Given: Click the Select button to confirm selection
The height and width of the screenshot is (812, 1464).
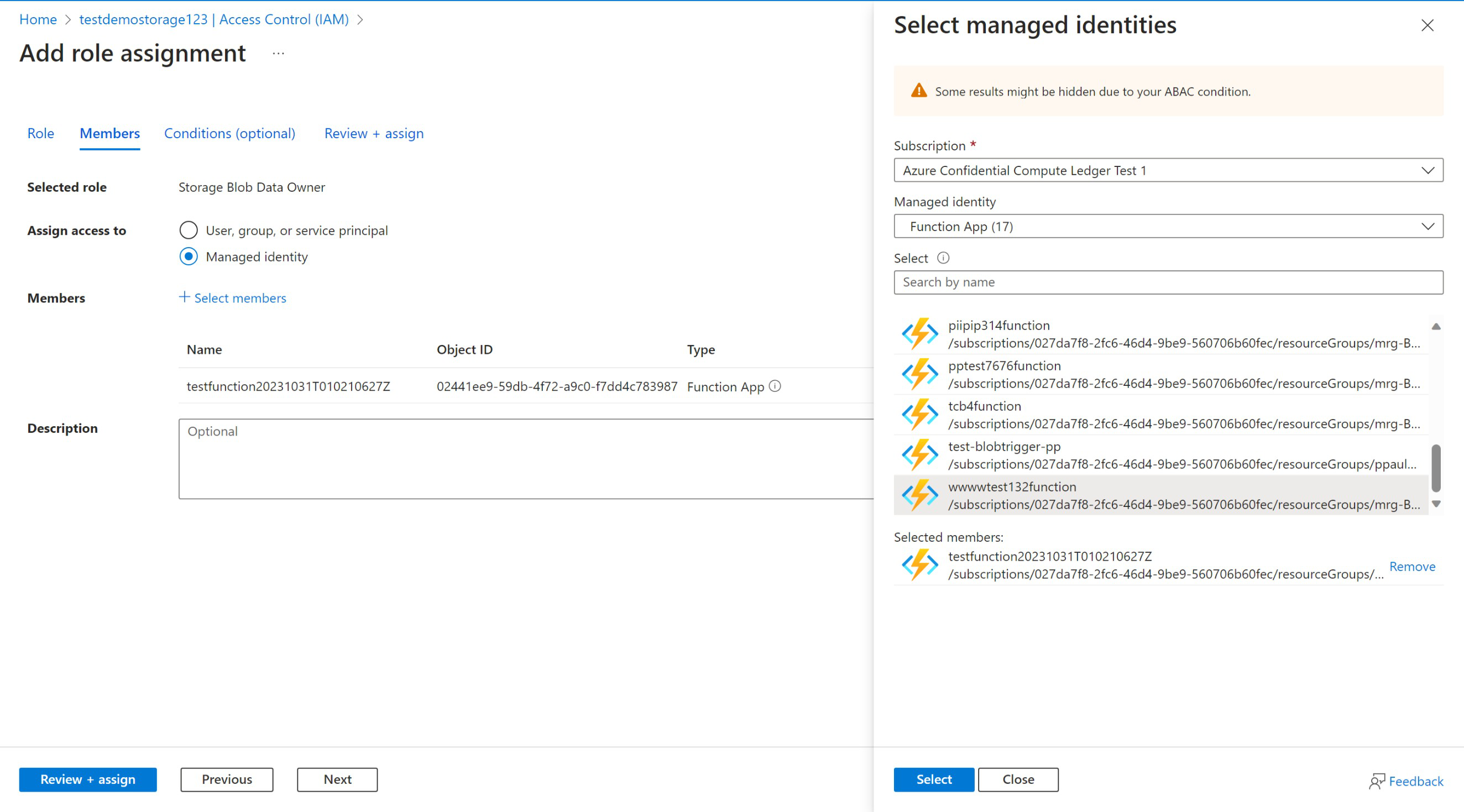Looking at the screenshot, I should 932,779.
